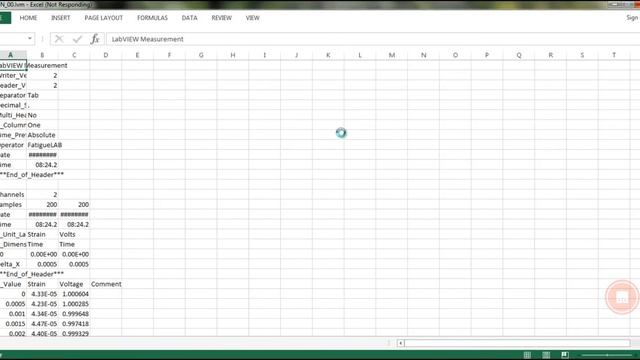
Task: Select cell with value 4.23E-05
Action: tap(42, 304)
